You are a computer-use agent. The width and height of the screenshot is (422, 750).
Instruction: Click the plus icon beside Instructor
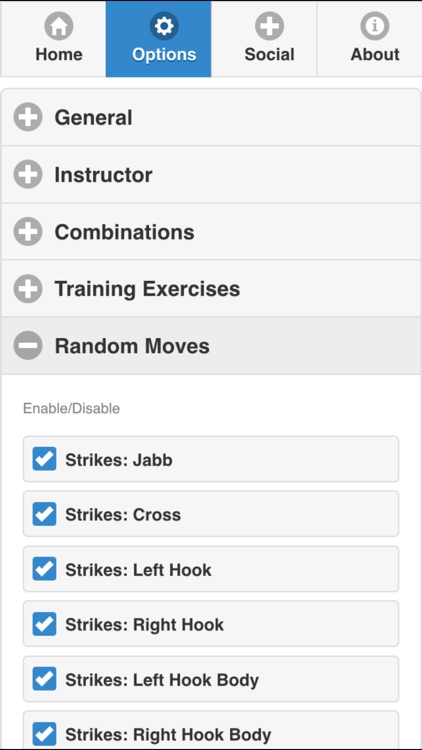point(28,174)
